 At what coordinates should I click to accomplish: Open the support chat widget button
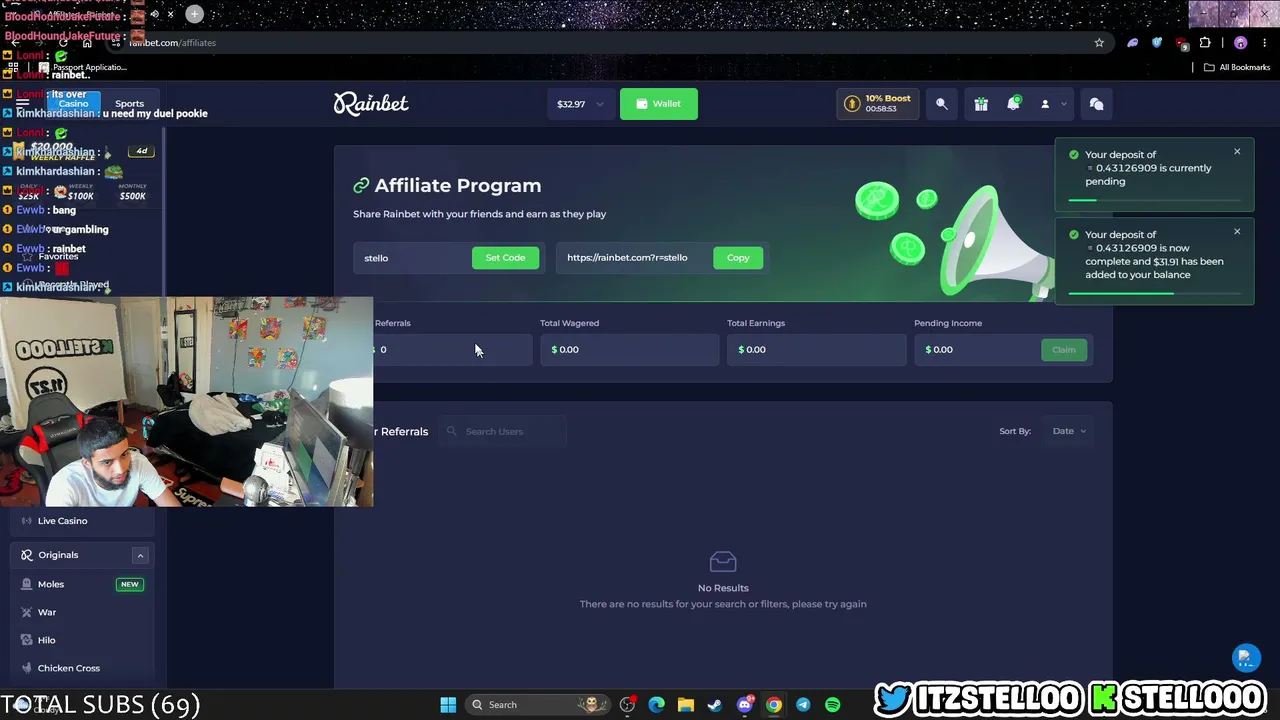click(1245, 658)
